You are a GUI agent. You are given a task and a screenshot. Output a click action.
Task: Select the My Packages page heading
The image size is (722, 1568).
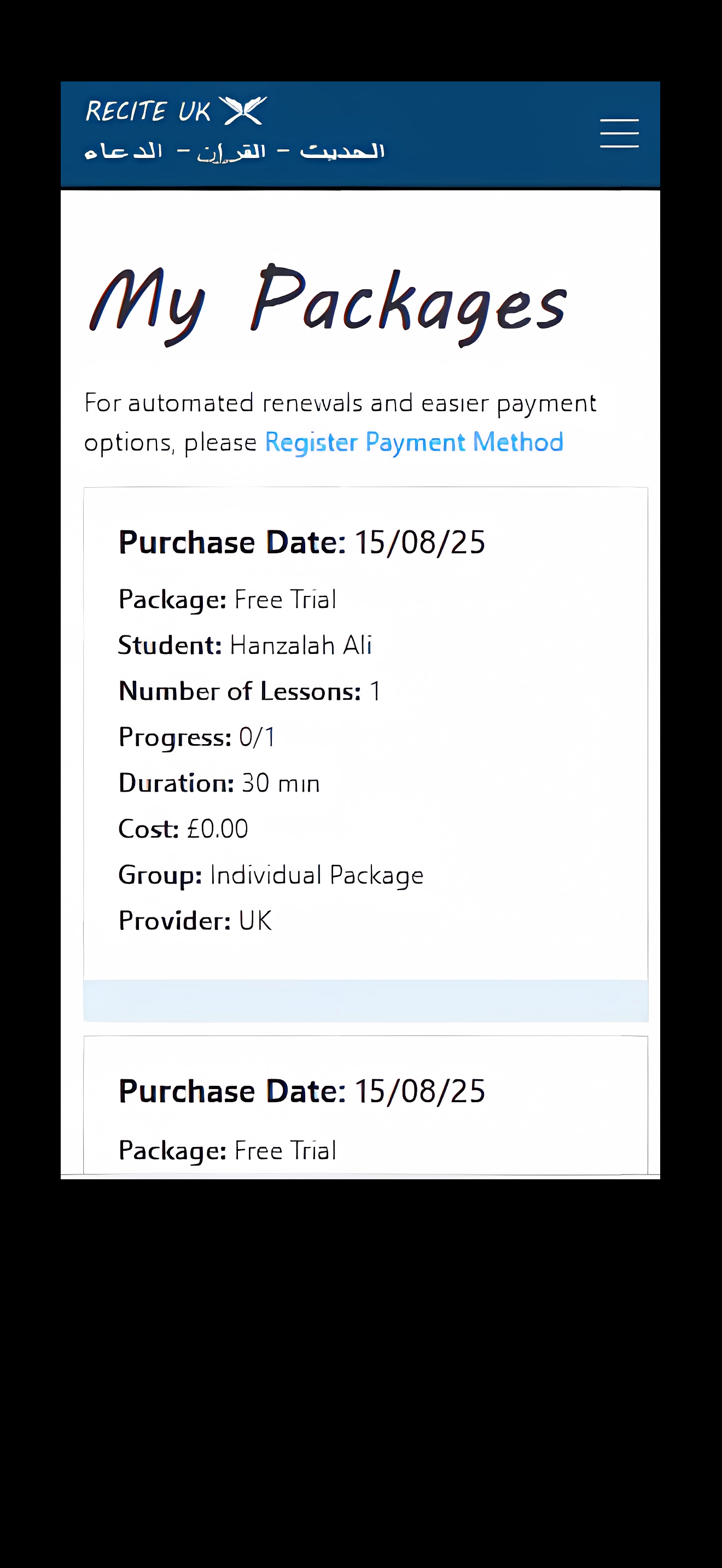(328, 305)
